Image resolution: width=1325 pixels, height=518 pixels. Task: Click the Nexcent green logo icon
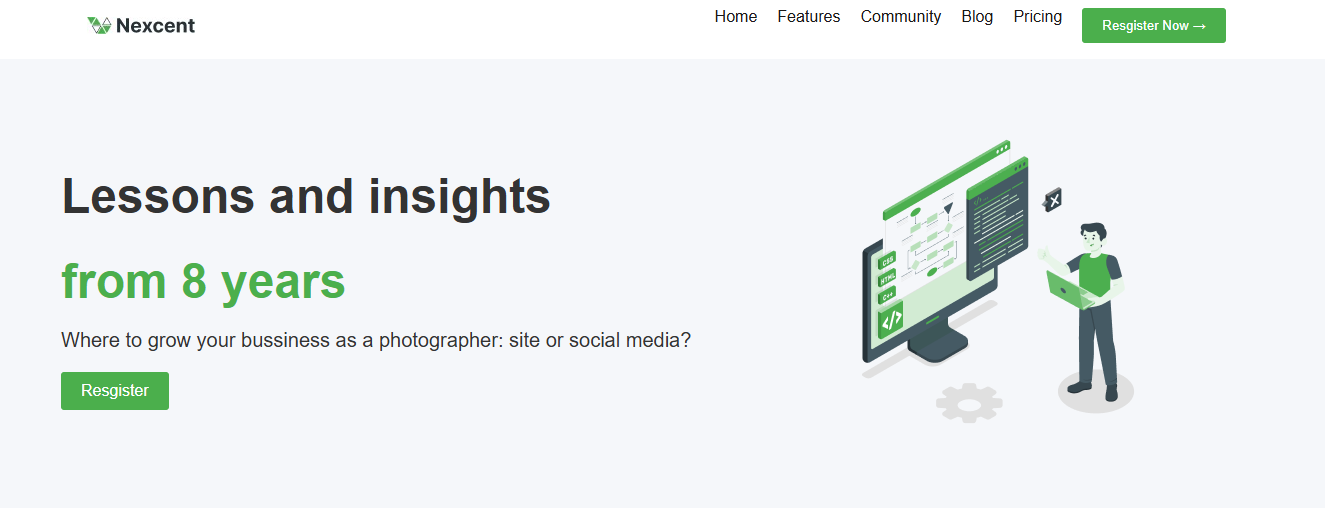pyautogui.click(x=98, y=25)
